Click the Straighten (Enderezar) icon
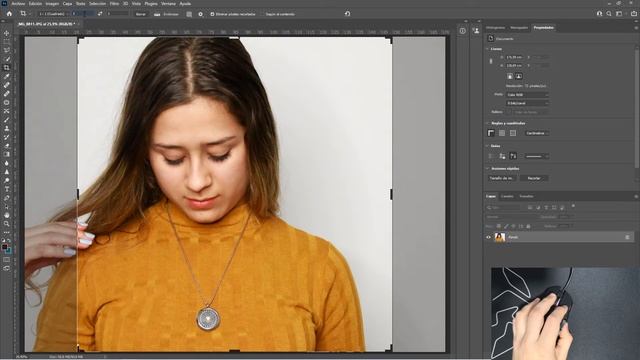The image size is (640, 360). coord(157,14)
